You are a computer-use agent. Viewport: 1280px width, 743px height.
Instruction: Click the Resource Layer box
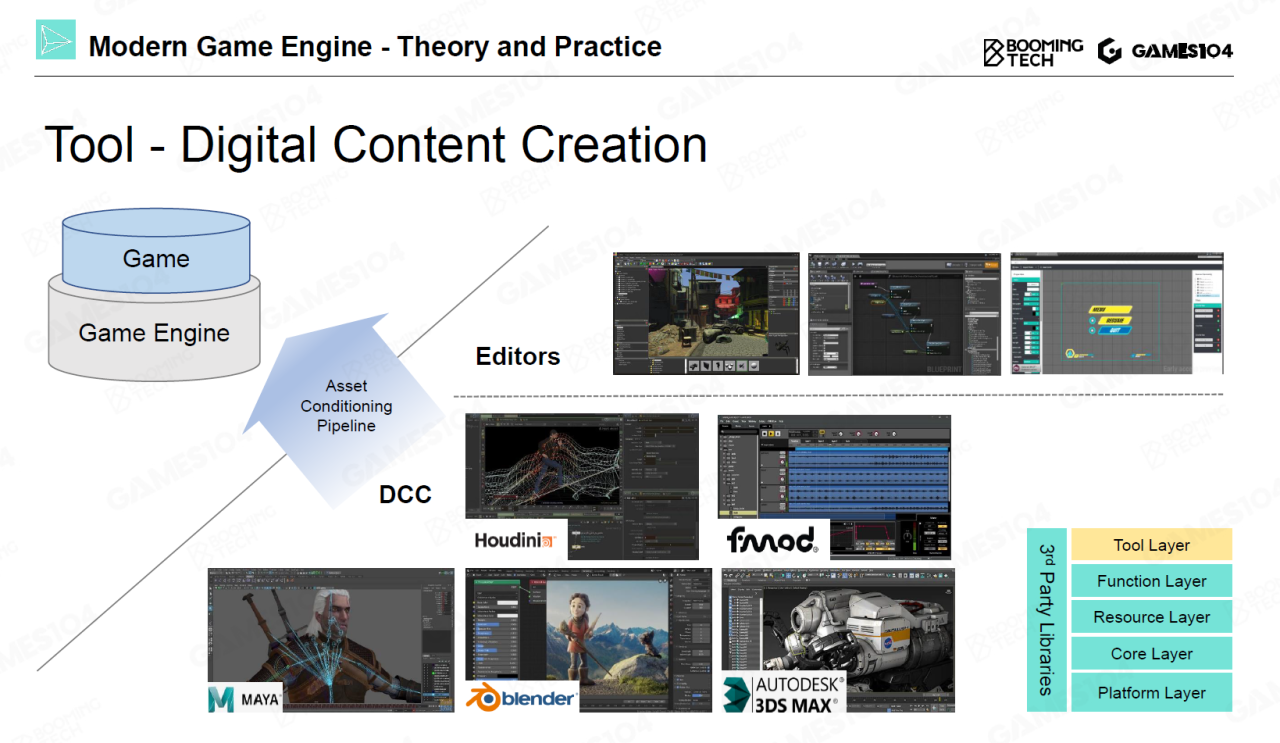[1151, 617]
